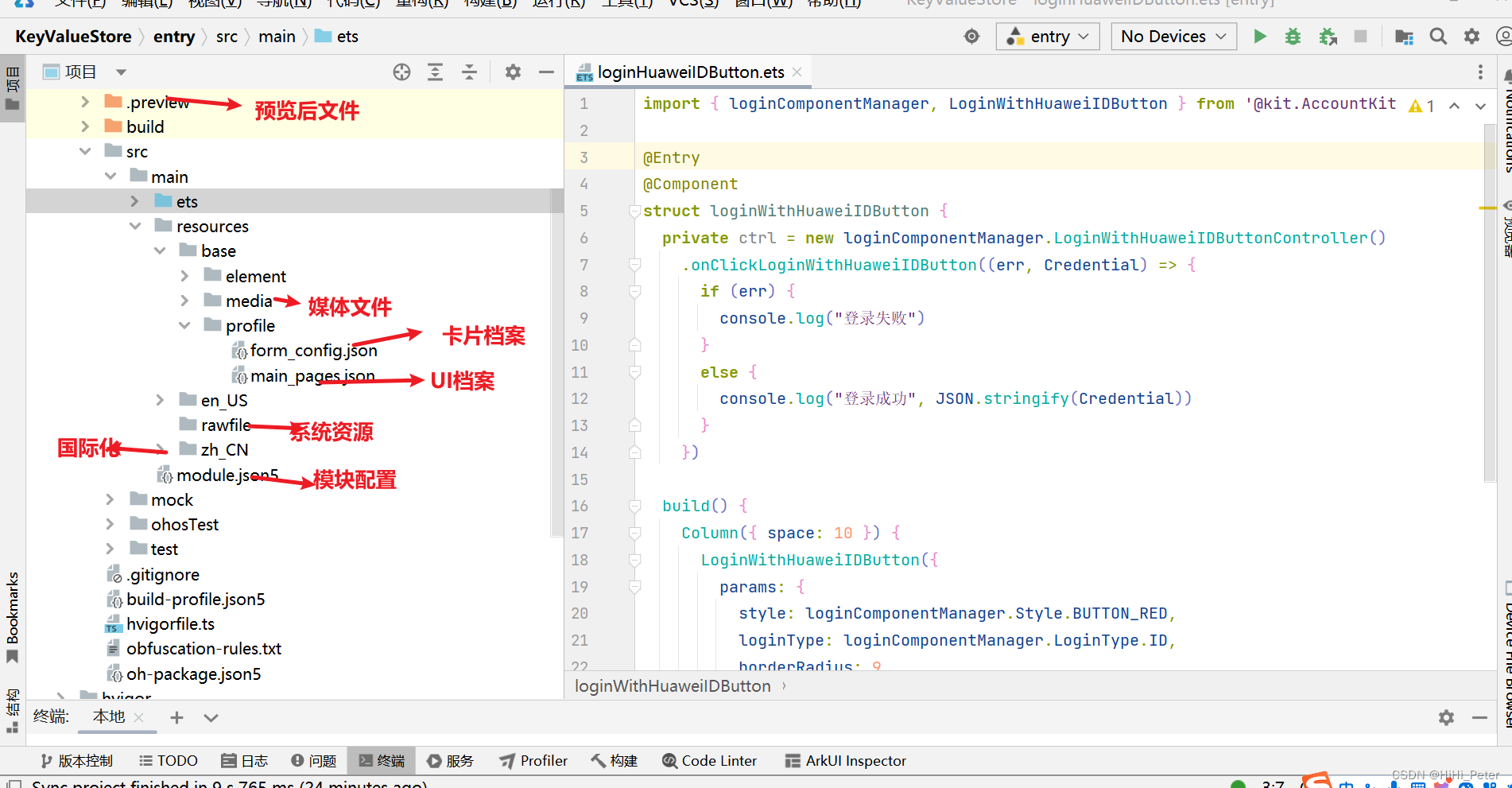The height and width of the screenshot is (788, 1512).
Task: Open terminal session chevron dropdown
Action: [211, 718]
